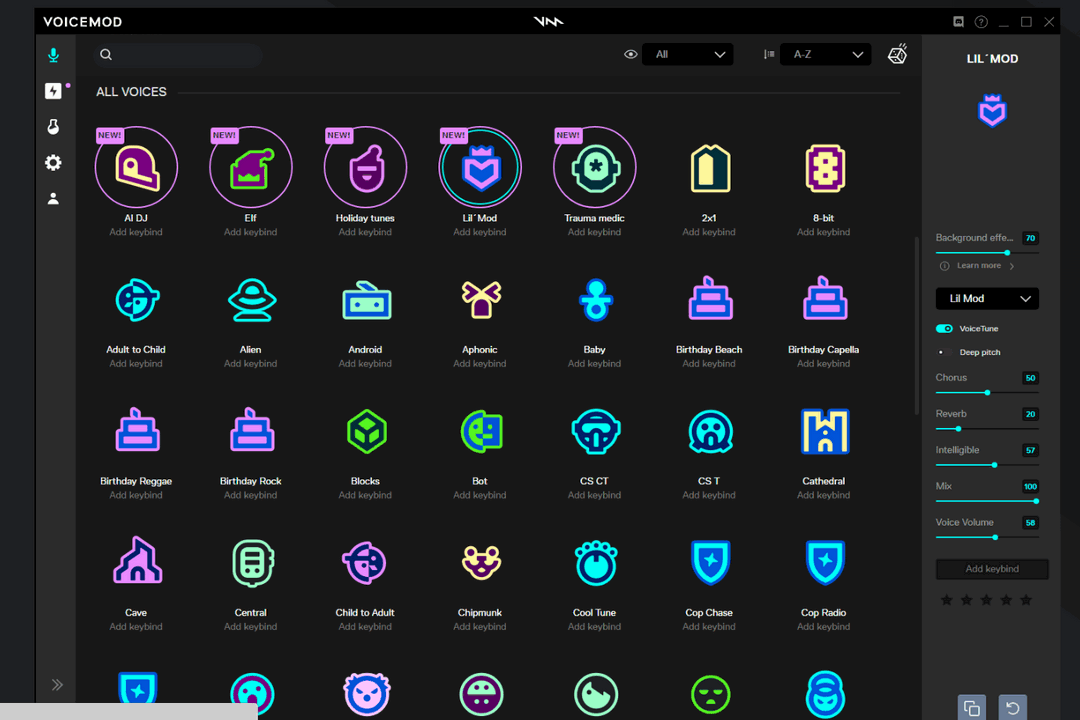Open the account profile tab
This screenshot has width=1080, height=720.
54,199
